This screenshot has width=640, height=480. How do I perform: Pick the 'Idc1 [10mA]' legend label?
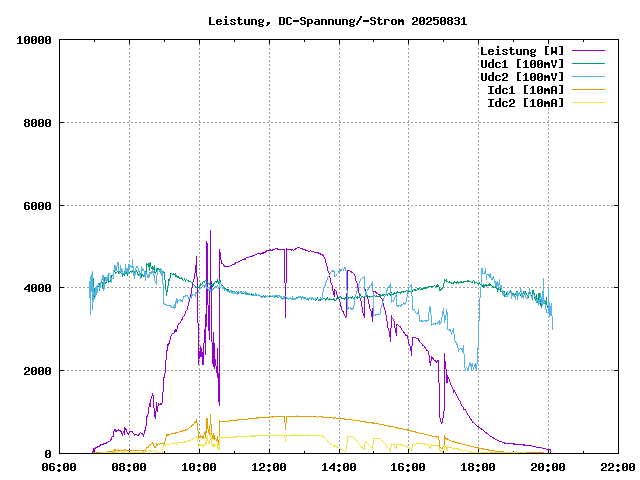[525, 90]
